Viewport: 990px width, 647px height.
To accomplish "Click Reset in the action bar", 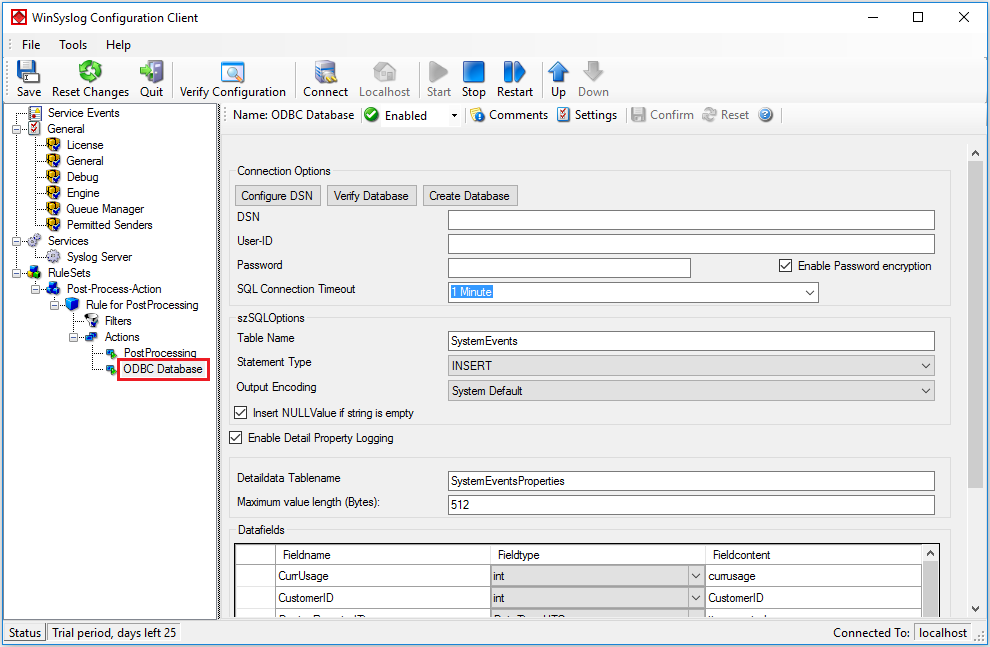I will [x=725, y=115].
